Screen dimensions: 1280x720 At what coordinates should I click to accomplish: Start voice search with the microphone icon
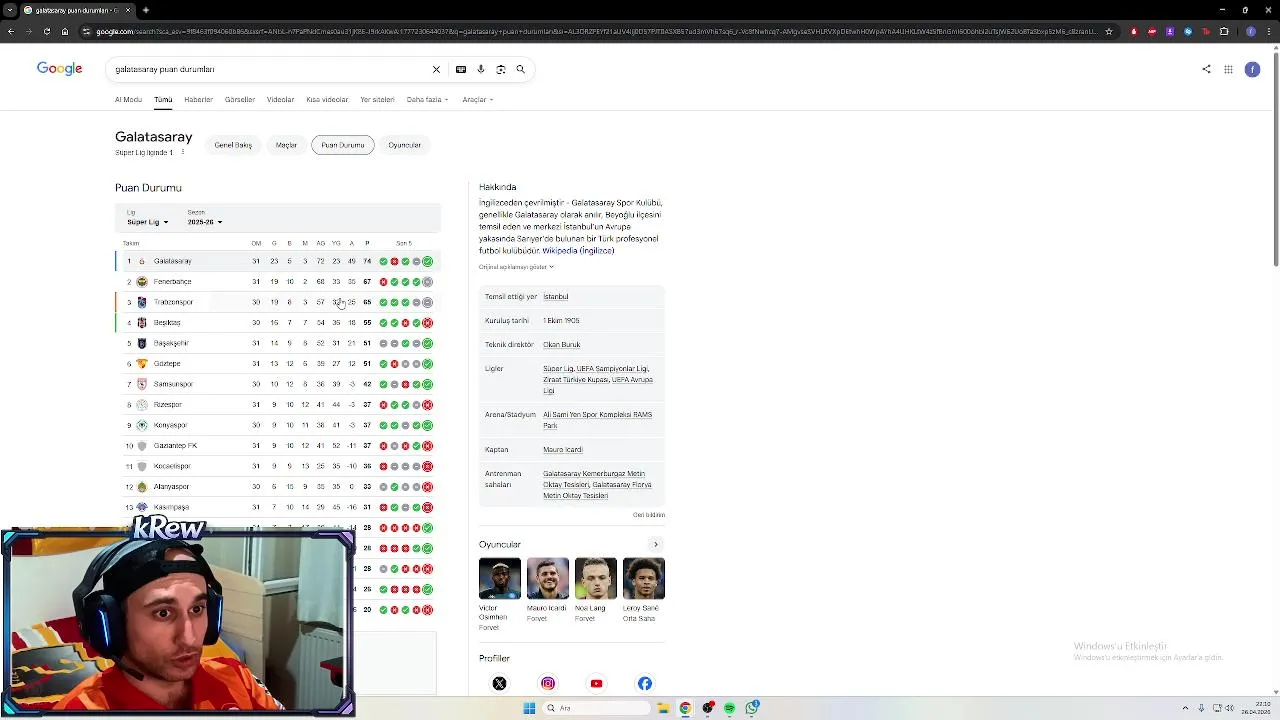pyautogui.click(x=481, y=69)
